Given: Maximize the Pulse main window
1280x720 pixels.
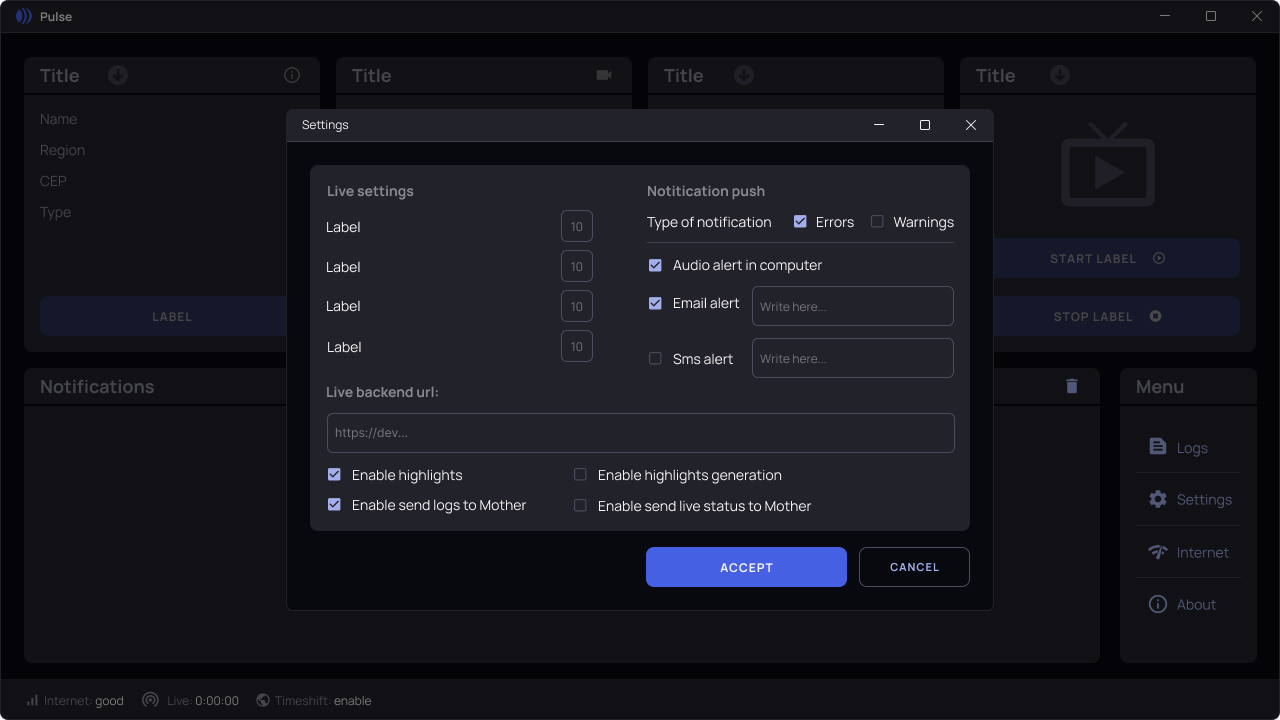Looking at the screenshot, I should coord(1211,16).
